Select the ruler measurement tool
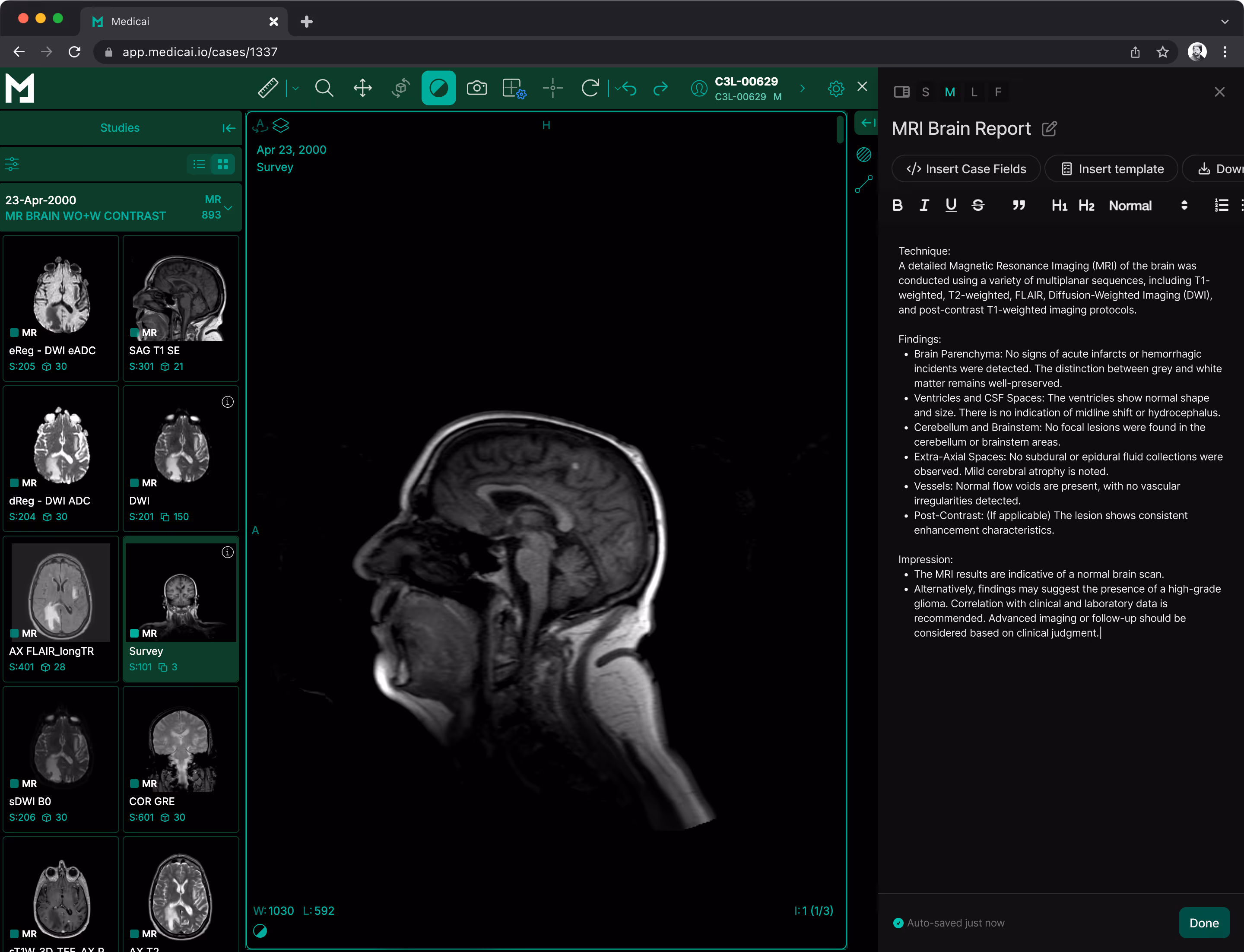The height and width of the screenshot is (952, 1244). [267, 88]
